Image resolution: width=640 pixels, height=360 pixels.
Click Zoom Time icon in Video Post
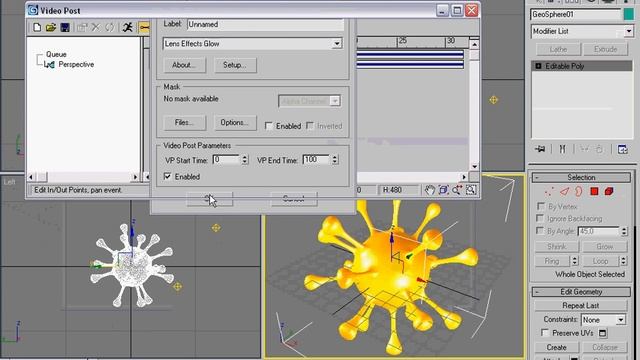(457, 190)
